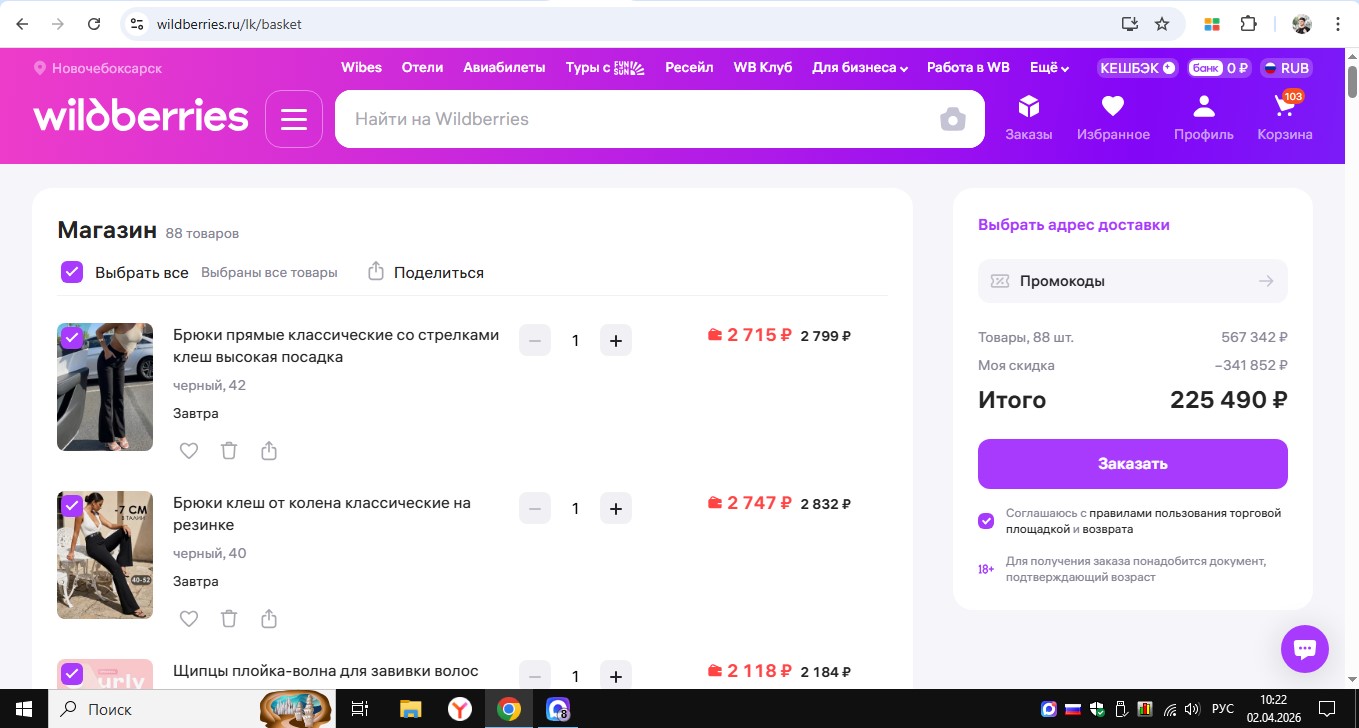1359x728 pixels.
Task: Open the Chrome profile avatar
Action: (1302, 24)
